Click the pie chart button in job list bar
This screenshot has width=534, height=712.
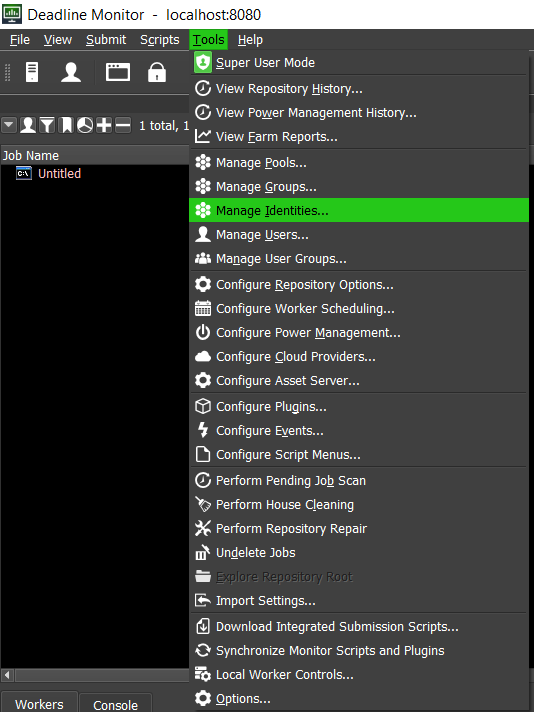coord(85,125)
